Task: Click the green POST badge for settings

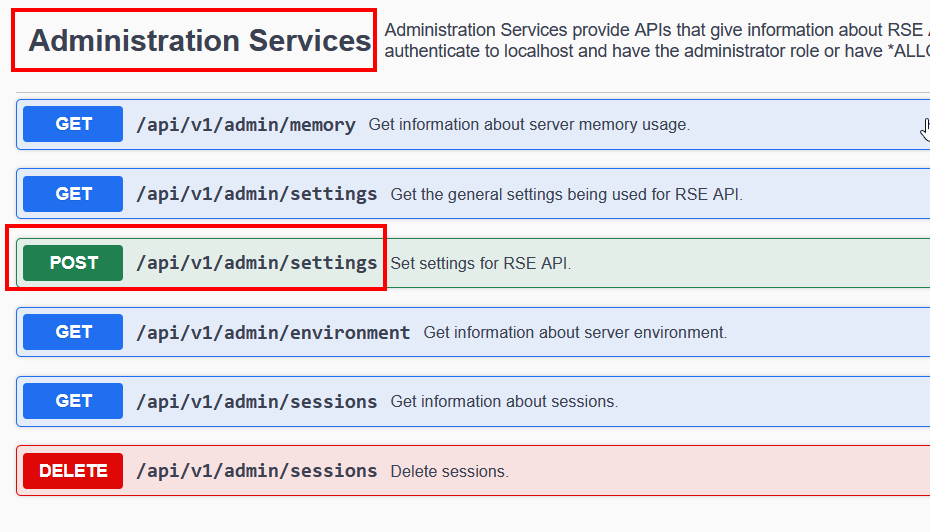Action: pyautogui.click(x=73, y=263)
